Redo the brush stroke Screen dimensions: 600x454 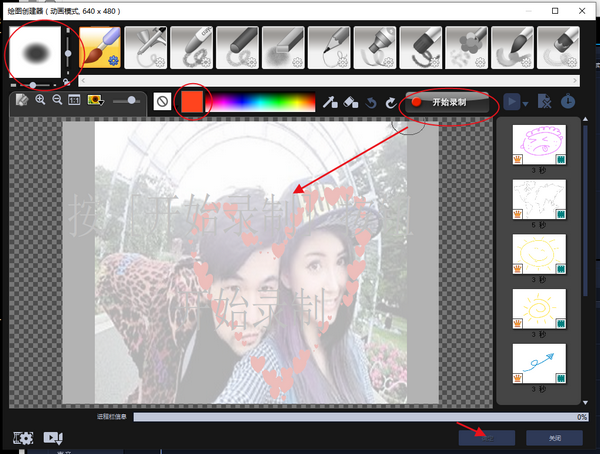390,102
